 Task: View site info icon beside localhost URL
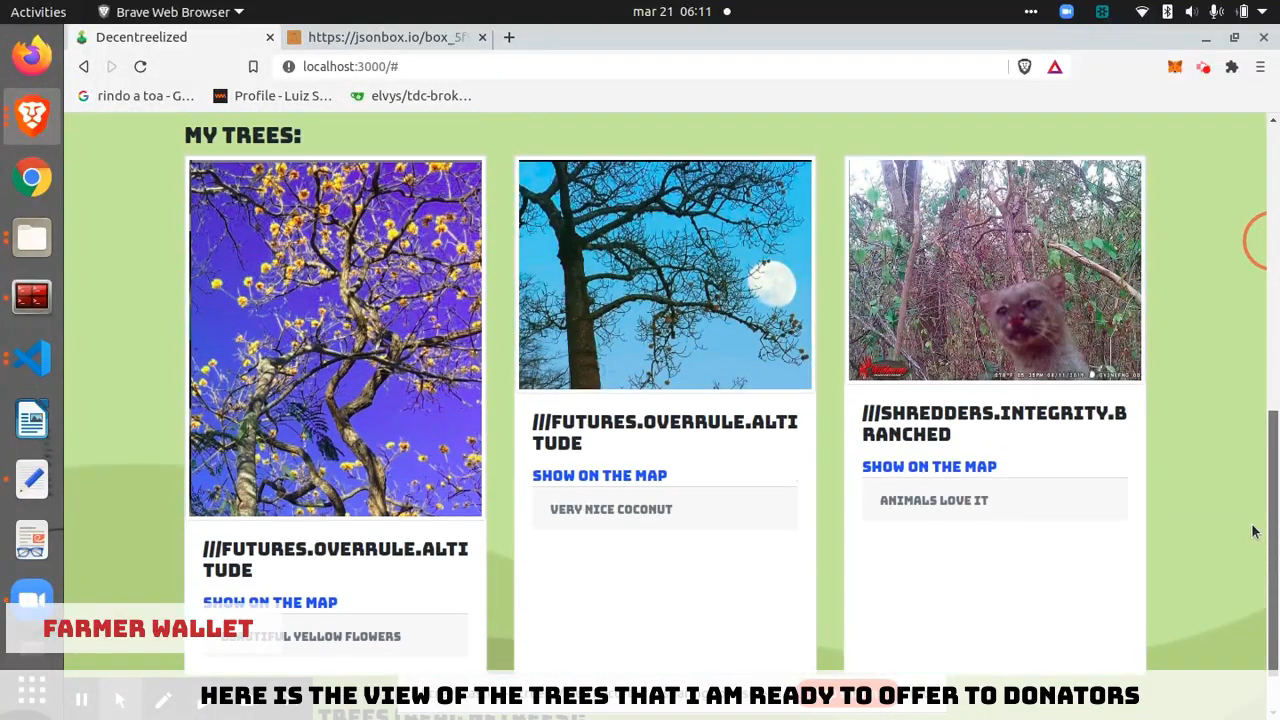(x=289, y=67)
